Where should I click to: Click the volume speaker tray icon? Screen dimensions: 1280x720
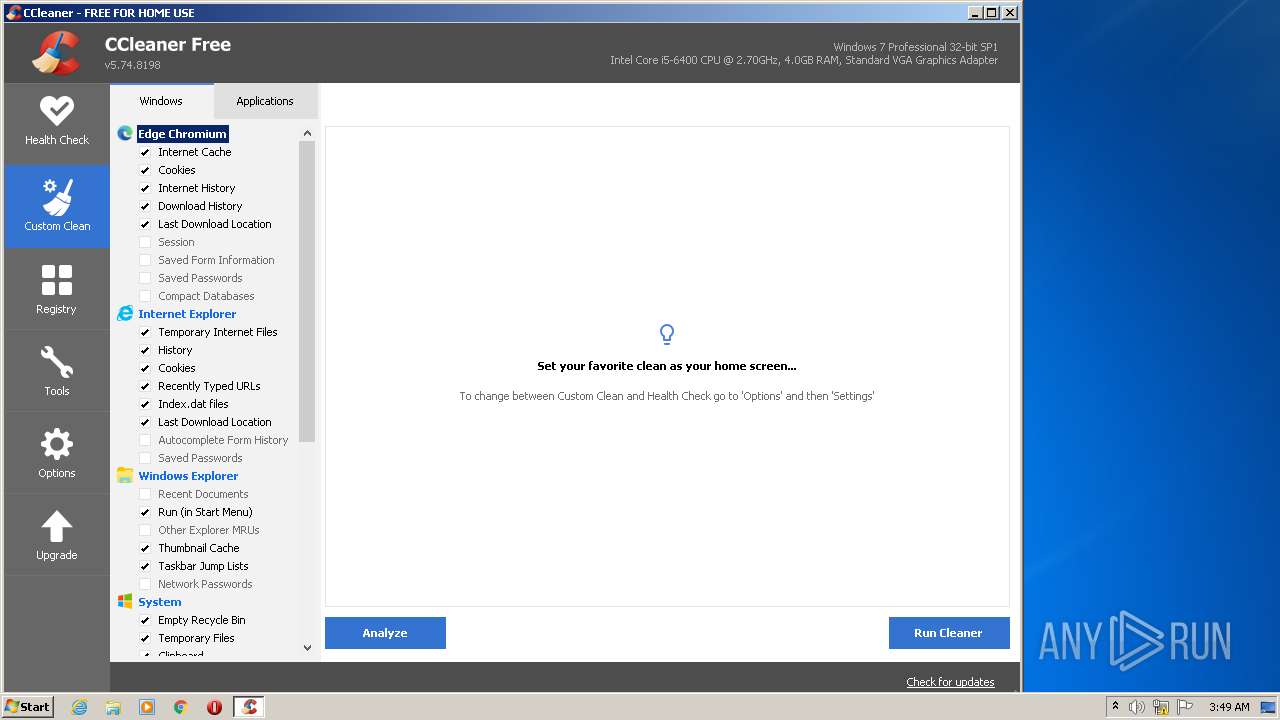pos(1137,707)
